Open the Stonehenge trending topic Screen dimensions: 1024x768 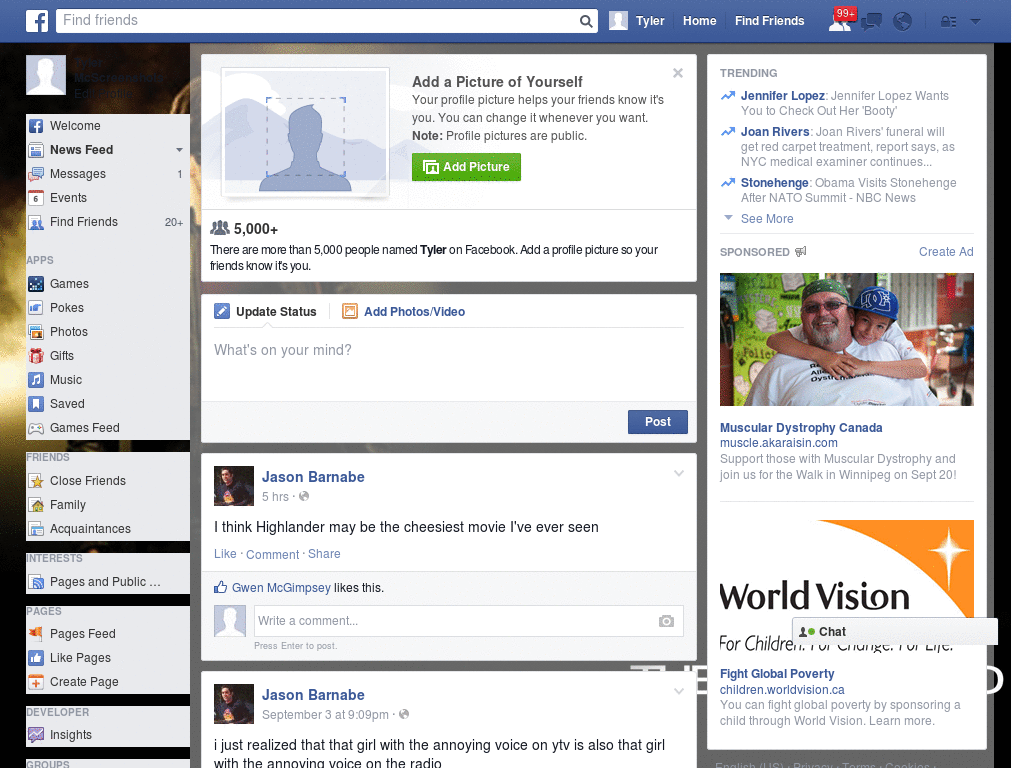point(775,183)
